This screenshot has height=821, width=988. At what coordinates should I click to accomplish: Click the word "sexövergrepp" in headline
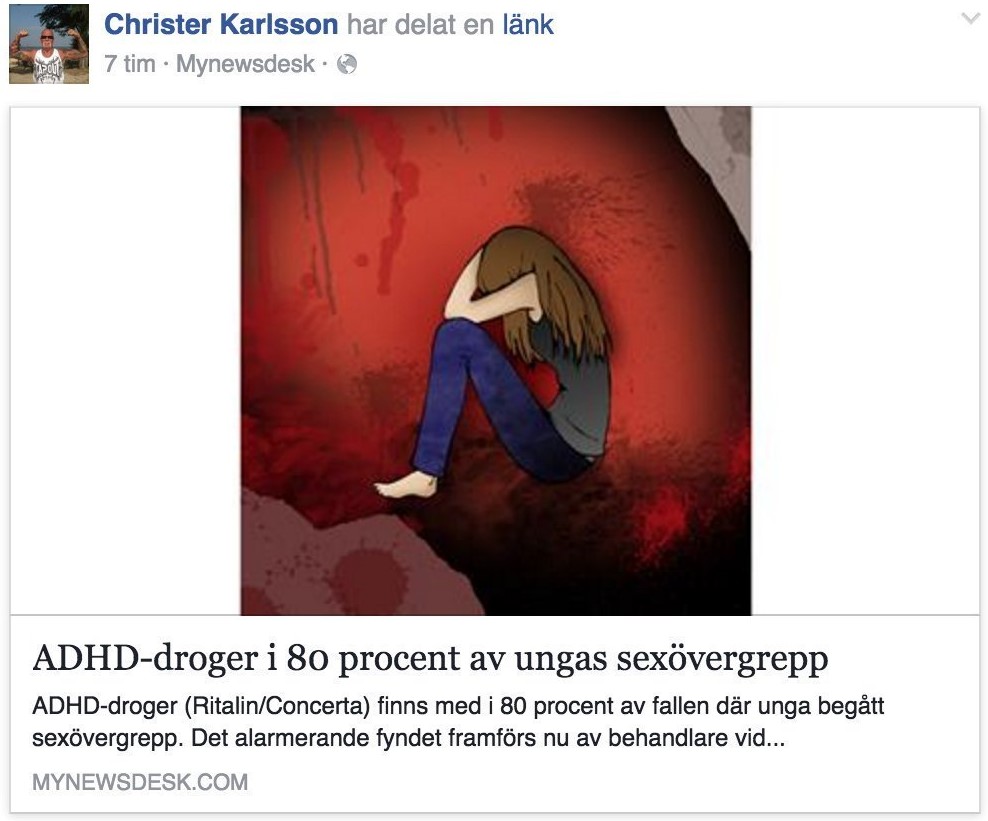click(x=722, y=659)
